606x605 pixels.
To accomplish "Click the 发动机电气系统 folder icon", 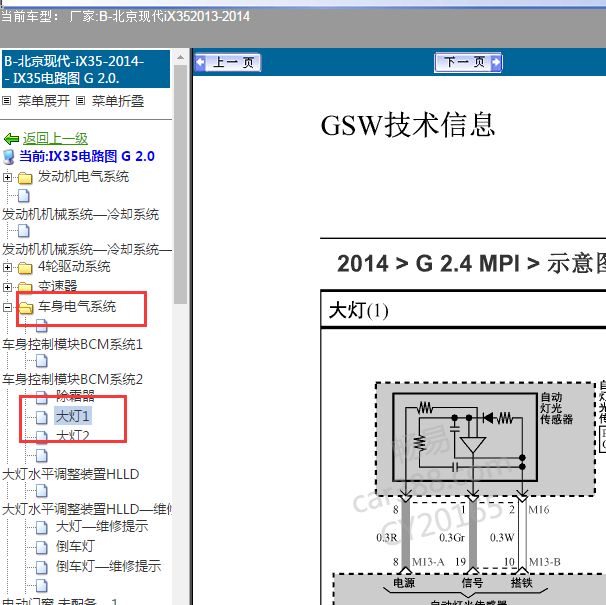I will tap(25, 178).
